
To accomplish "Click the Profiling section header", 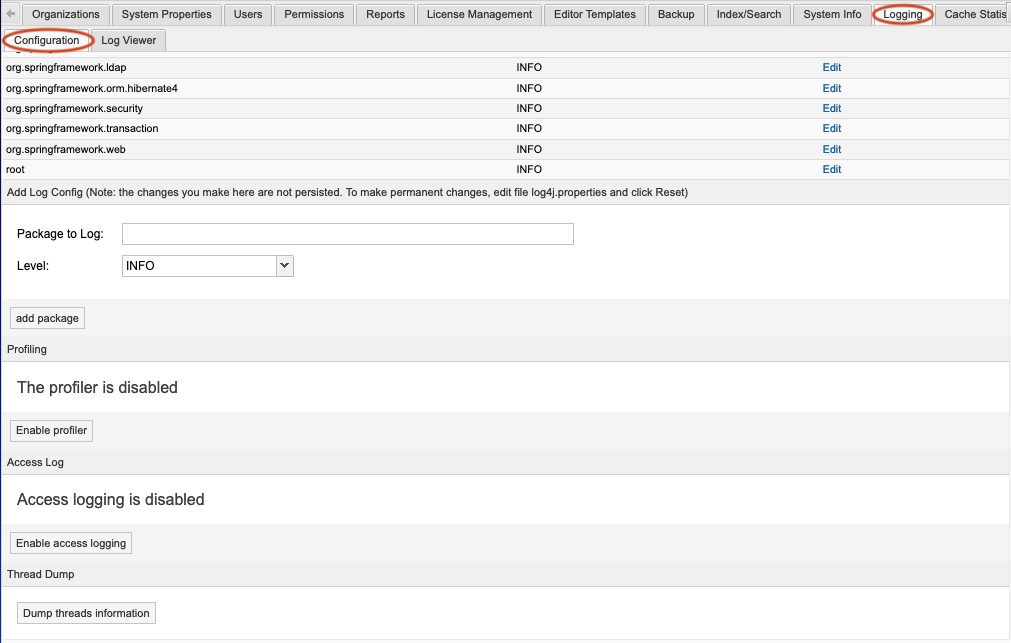I will pos(27,349).
